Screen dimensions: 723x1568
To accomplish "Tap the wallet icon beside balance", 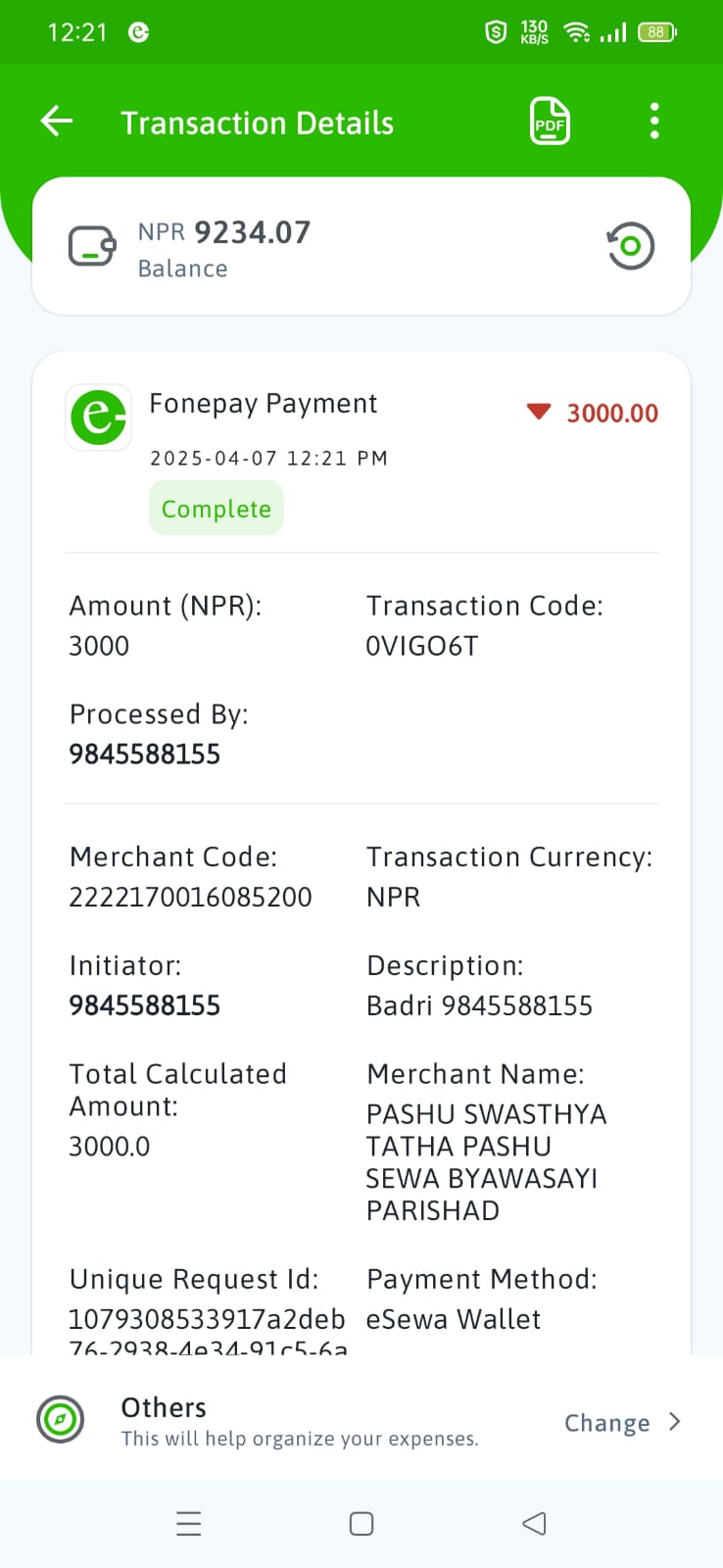I will (93, 246).
